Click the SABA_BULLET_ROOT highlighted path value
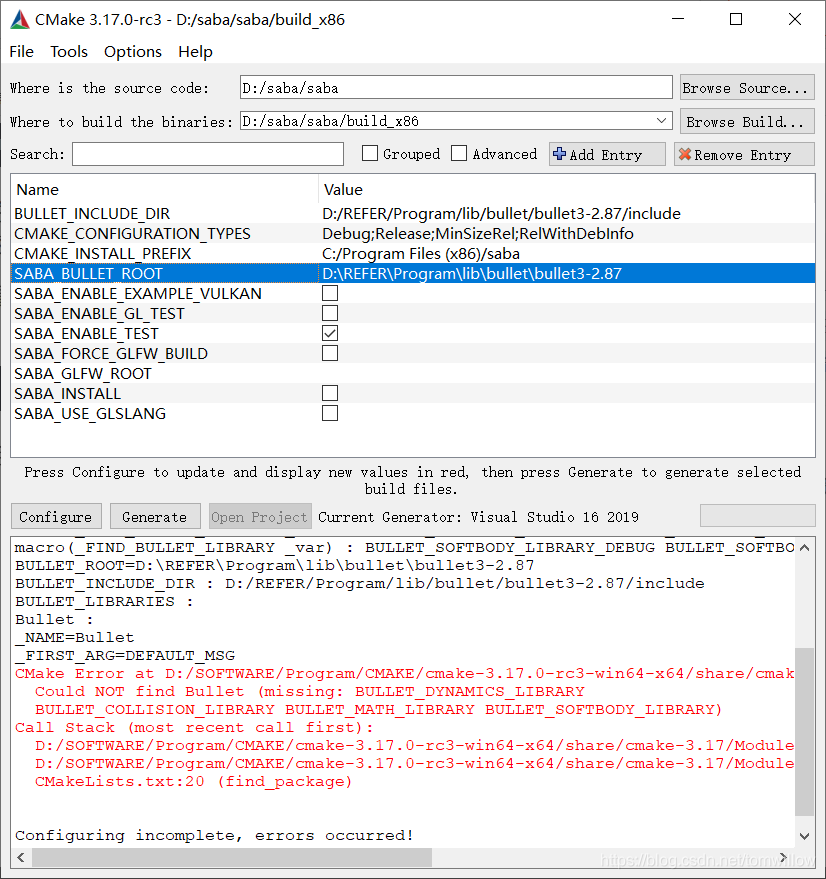Image resolution: width=826 pixels, height=879 pixels. [472, 274]
